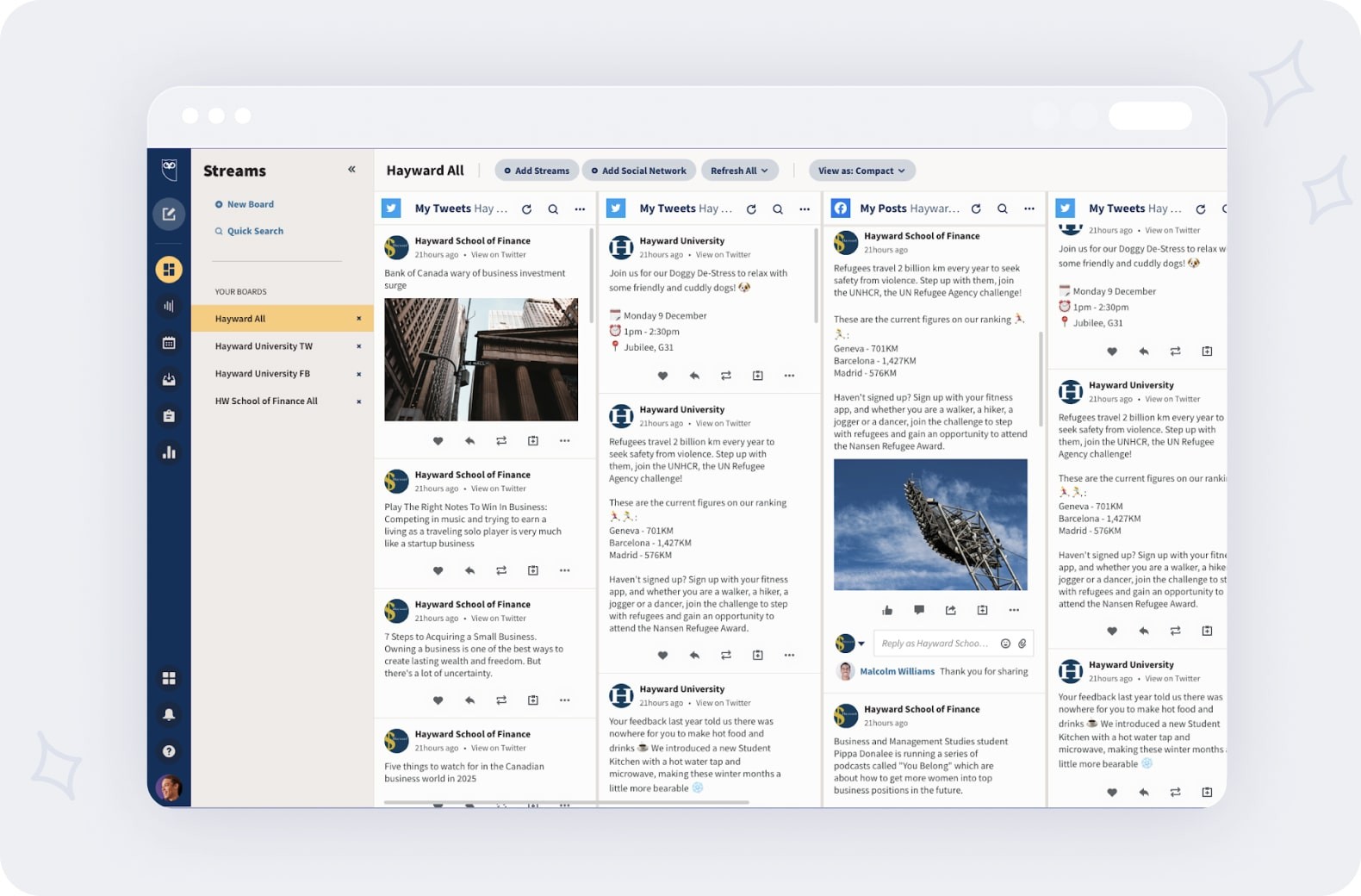Open the Bank of Canada building image
This screenshot has height=896, width=1361.
pyautogui.click(x=481, y=359)
